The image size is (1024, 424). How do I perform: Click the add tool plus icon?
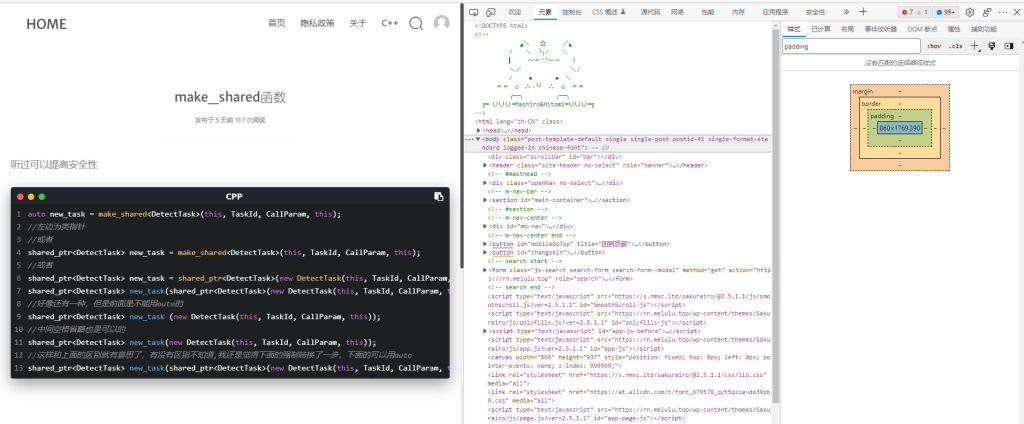point(862,12)
